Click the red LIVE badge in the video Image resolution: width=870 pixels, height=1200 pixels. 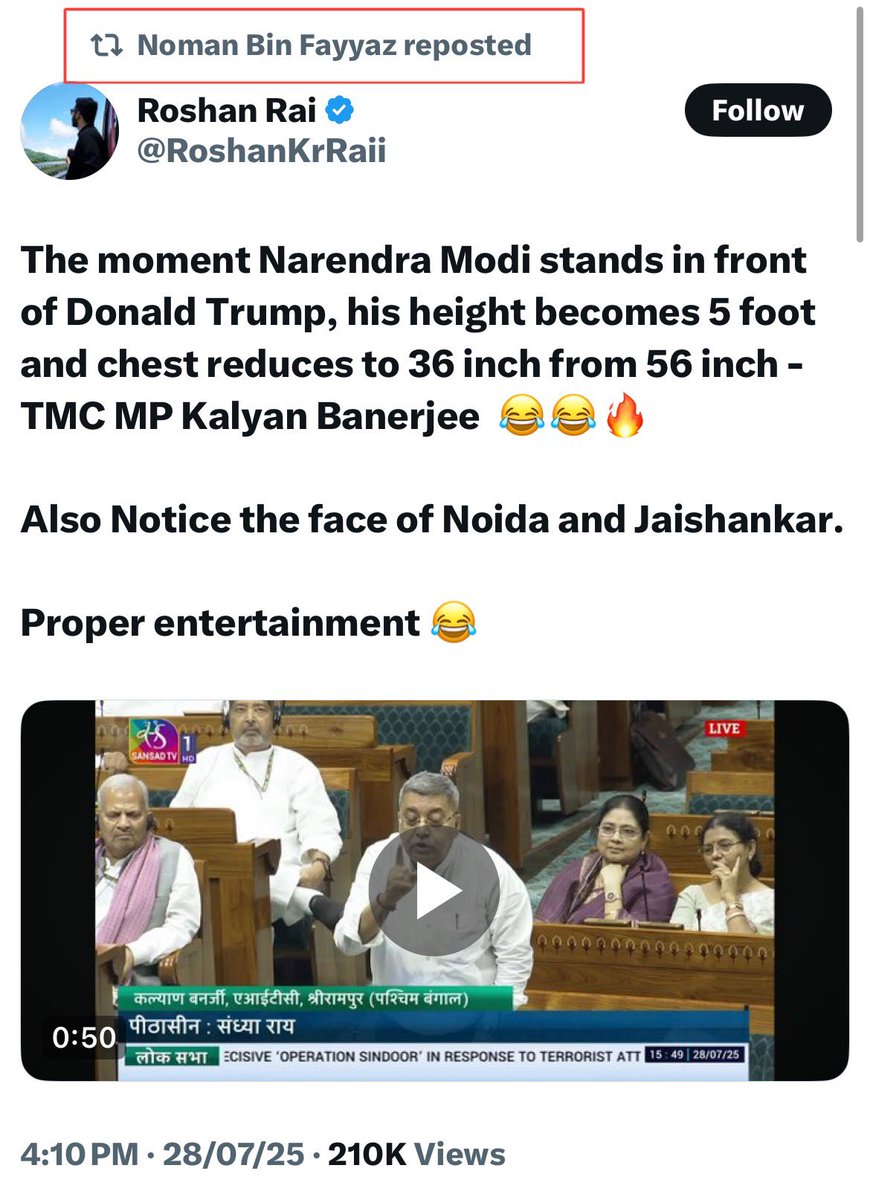(x=723, y=728)
